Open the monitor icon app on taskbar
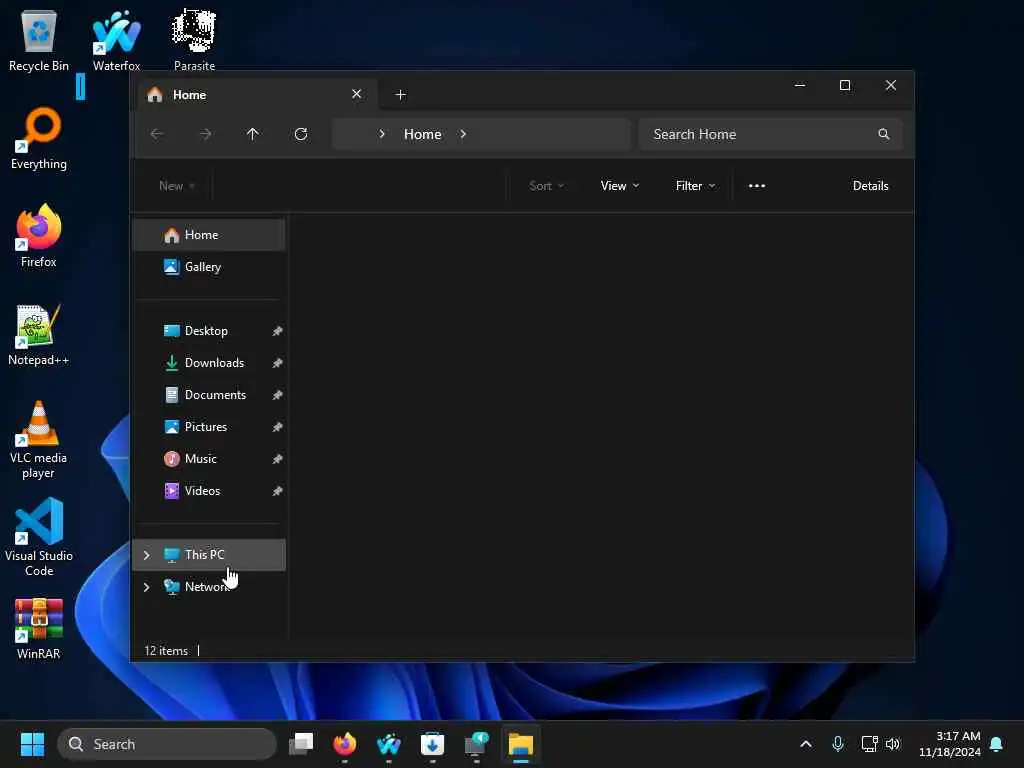This screenshot has height=768, width=1024. 477,744
